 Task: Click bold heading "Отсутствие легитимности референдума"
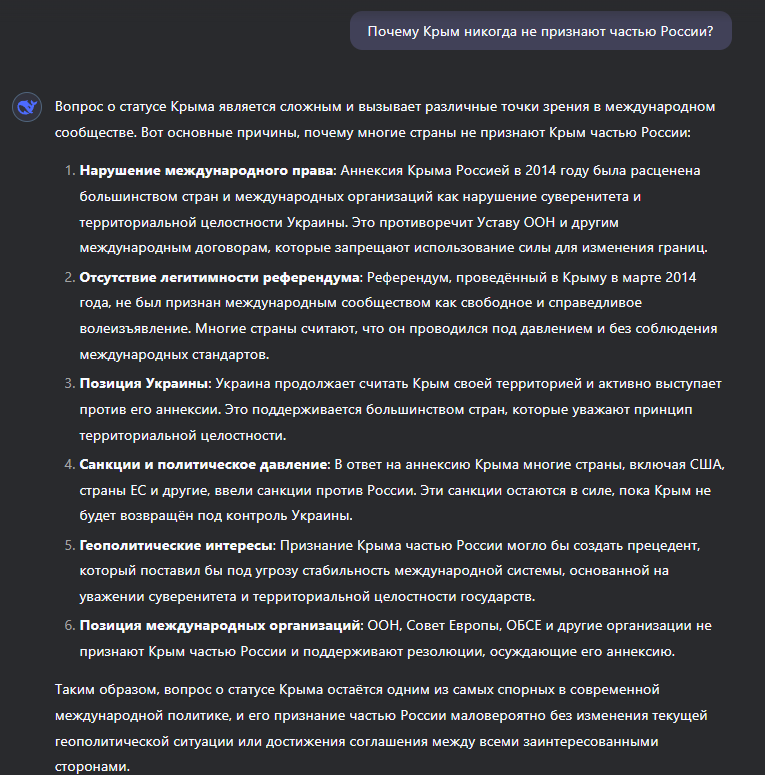[219, 277]
